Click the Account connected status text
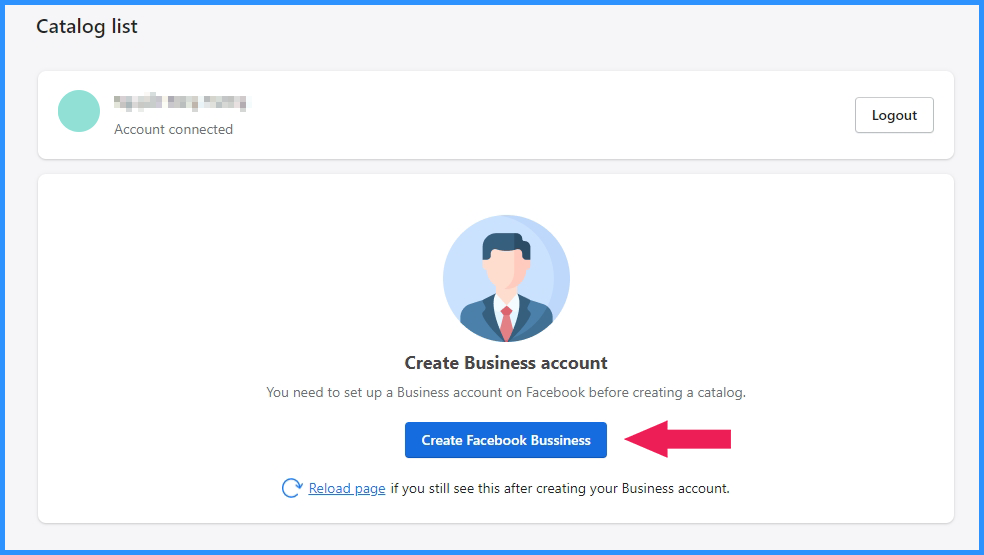Image resolution: width=984 pixels, height=555 pixels. pos(173,129)
